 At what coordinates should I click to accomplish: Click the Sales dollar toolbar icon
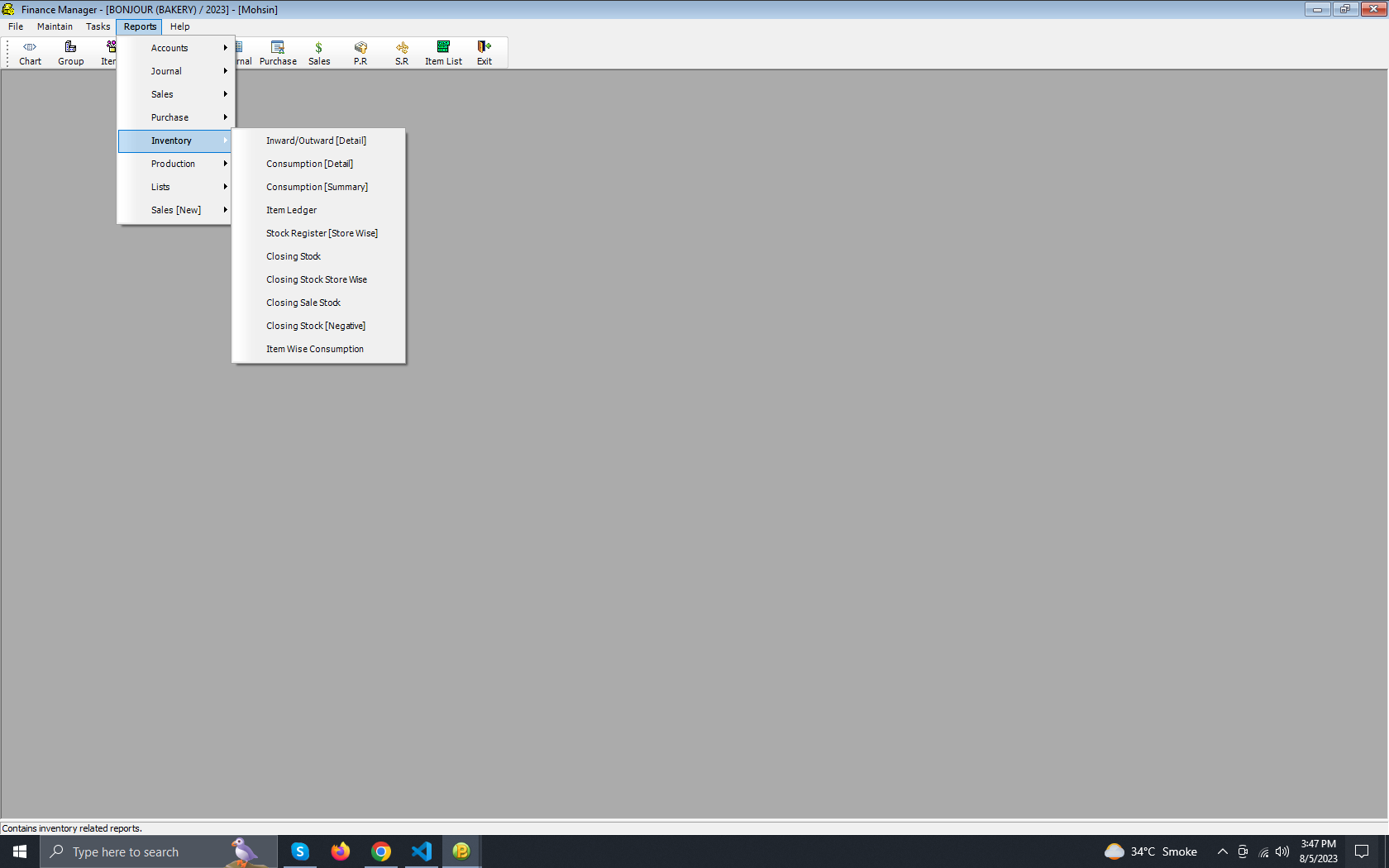[319, 53]
